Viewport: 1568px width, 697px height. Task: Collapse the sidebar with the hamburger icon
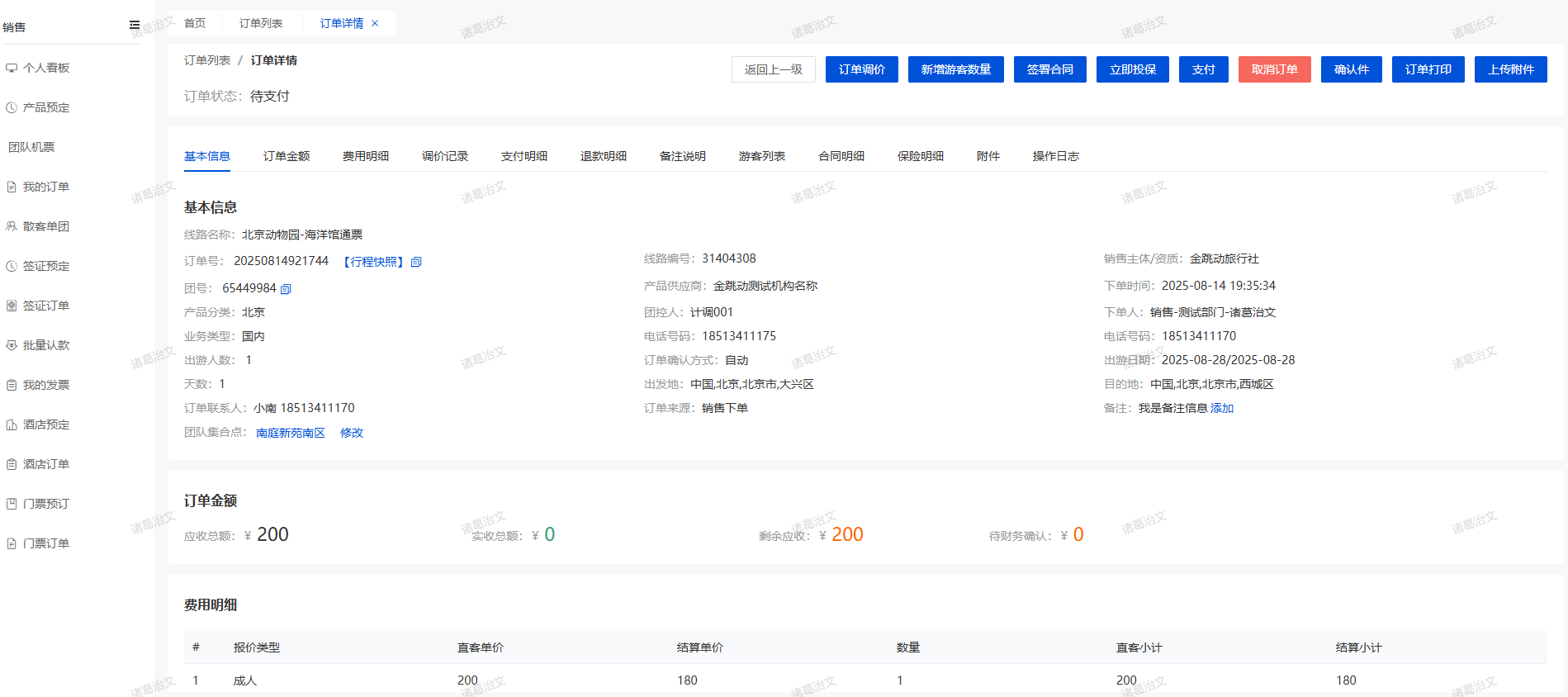[135, 26]
